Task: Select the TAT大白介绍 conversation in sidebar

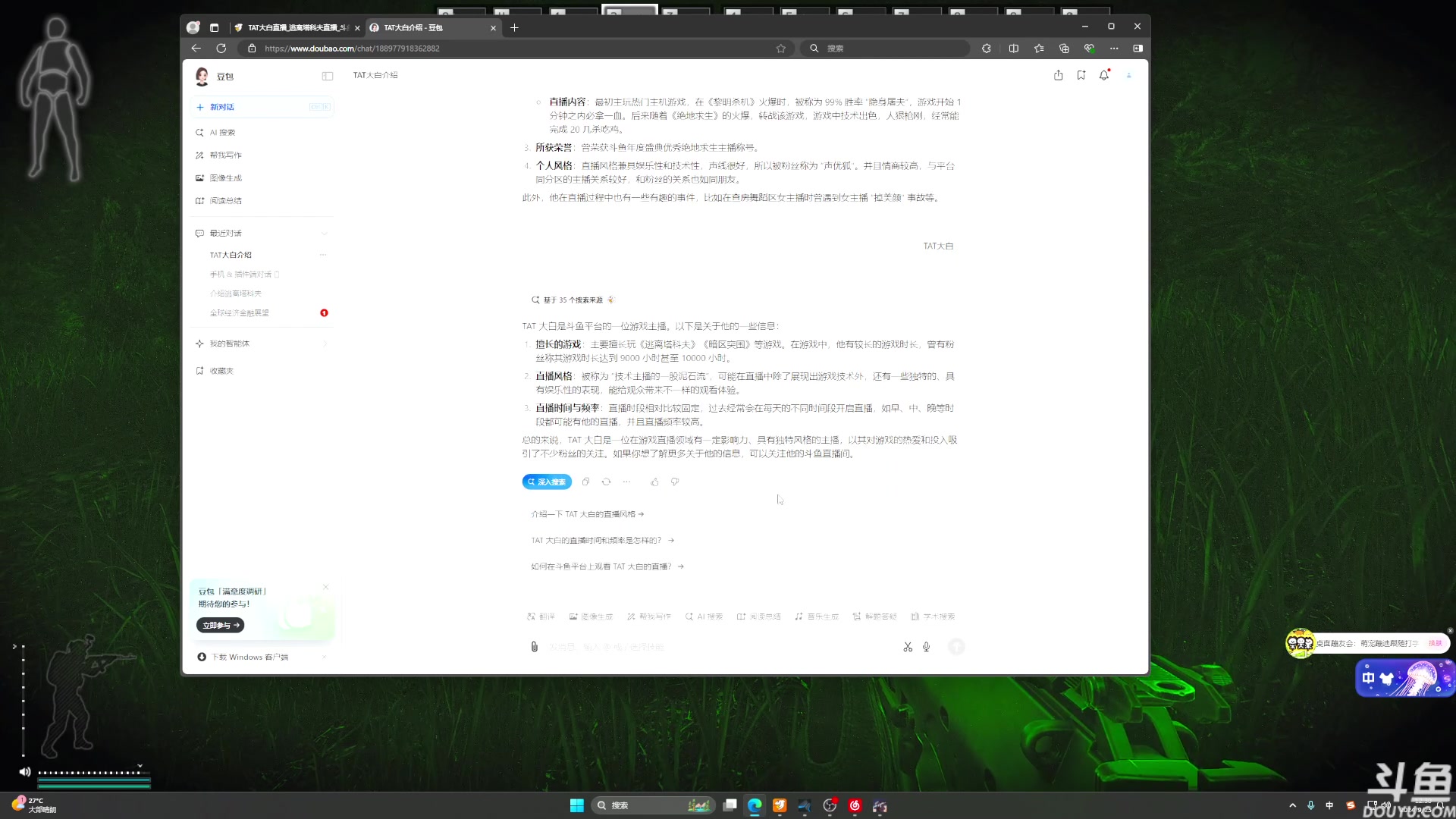Action: [x=231, y=255]
